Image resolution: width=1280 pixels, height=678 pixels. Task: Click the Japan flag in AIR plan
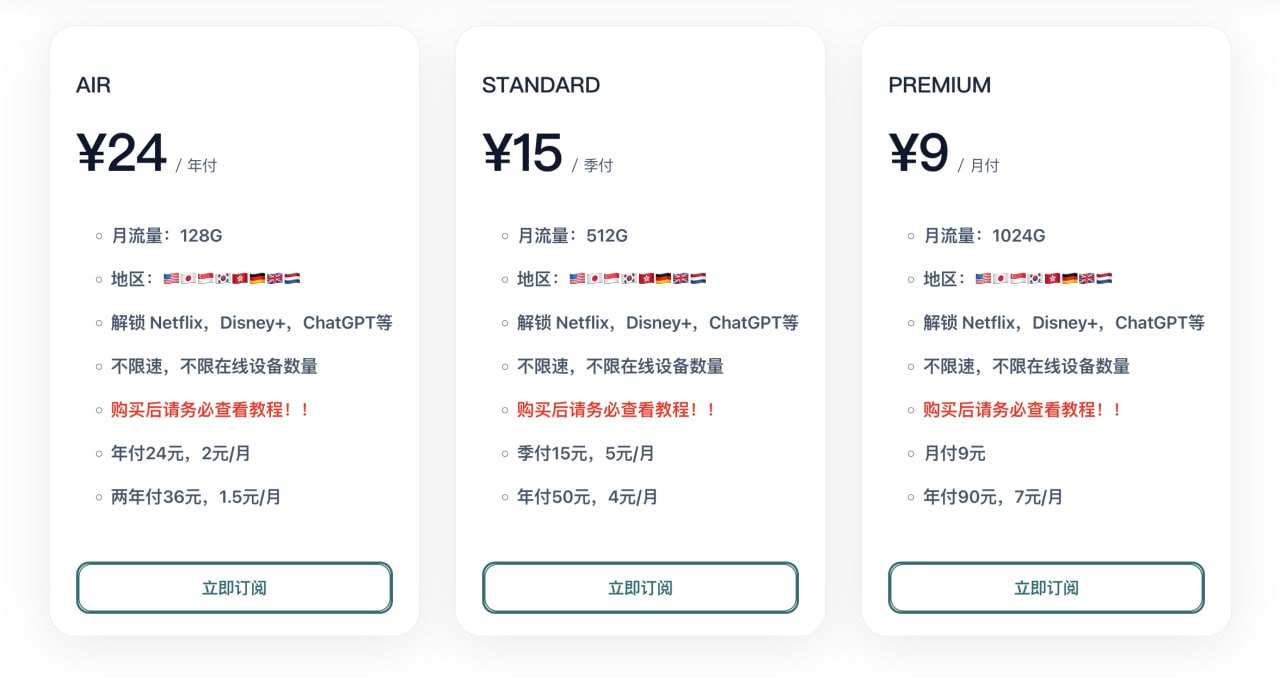coord(188,279)
